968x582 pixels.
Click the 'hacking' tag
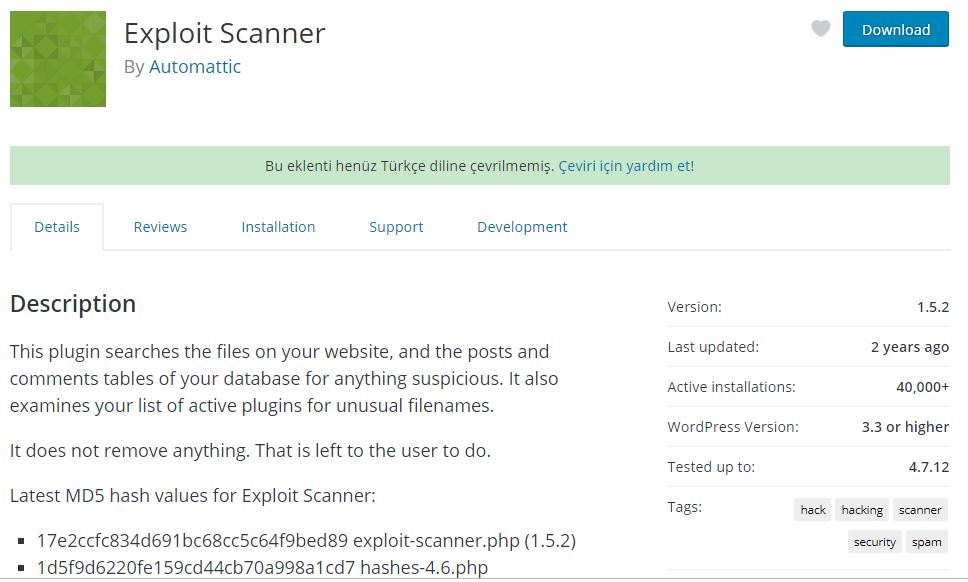click(862, 510)
